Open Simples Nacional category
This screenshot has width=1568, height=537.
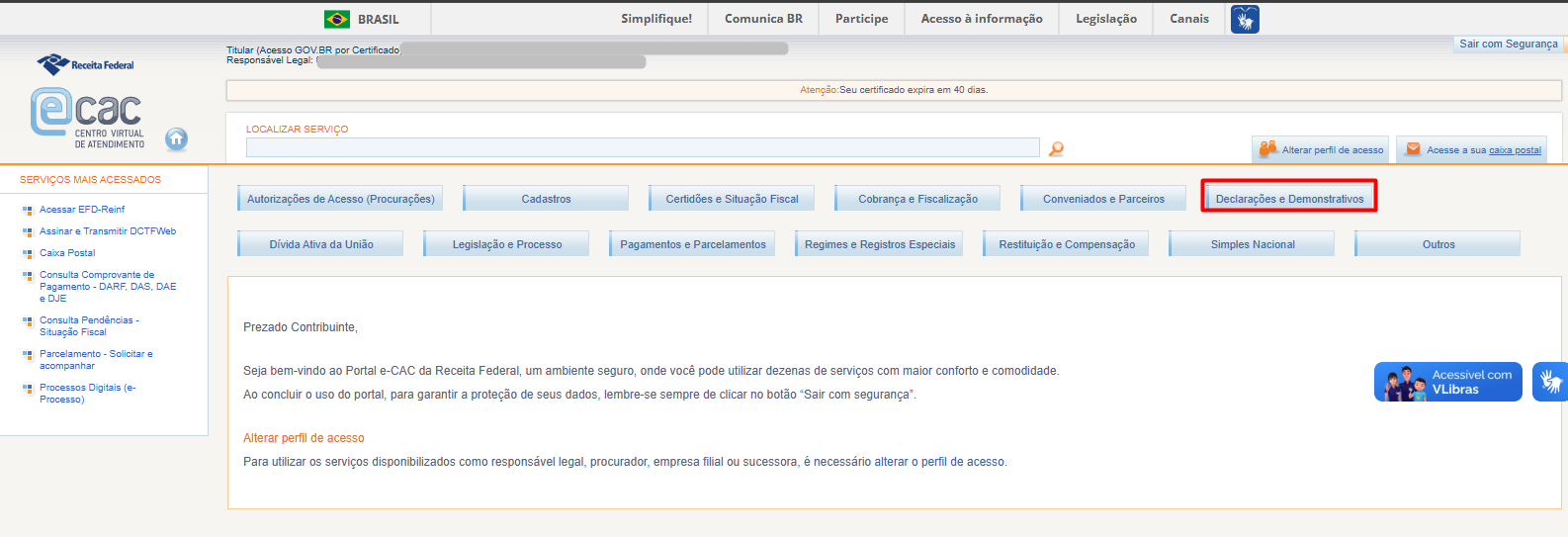tap(1252, 244)
